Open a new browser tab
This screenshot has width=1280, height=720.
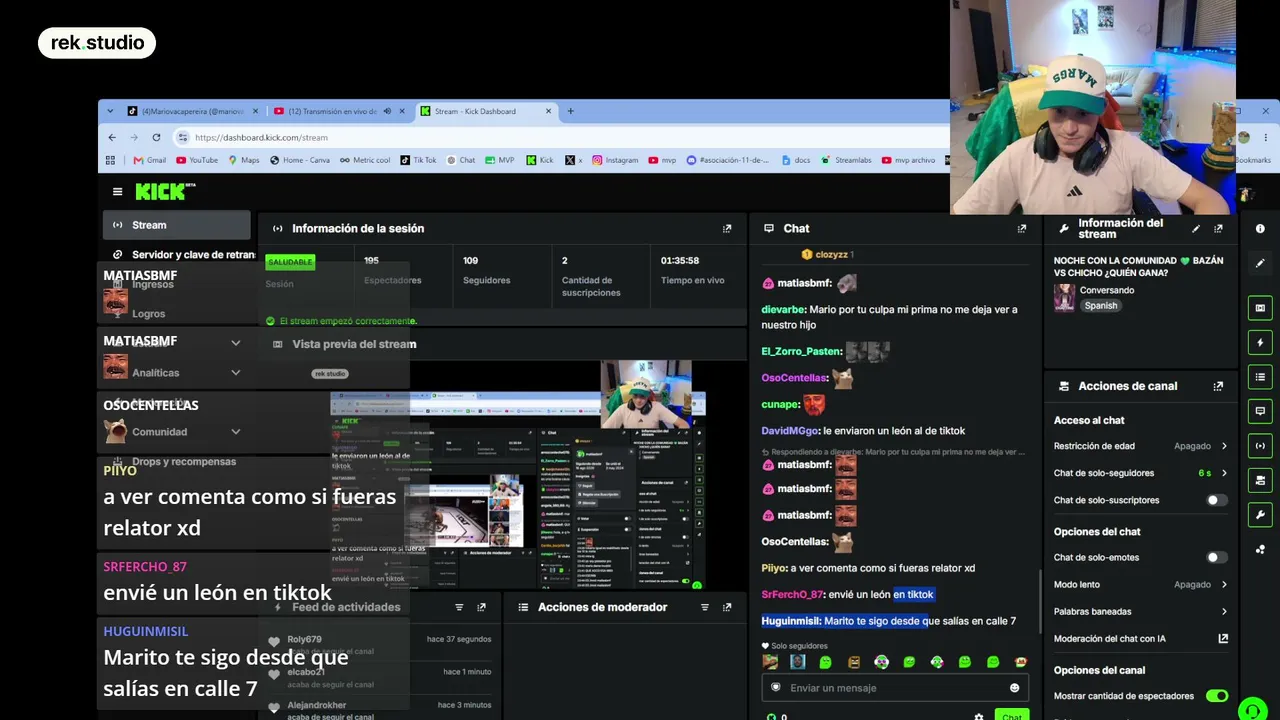point(571,111)
